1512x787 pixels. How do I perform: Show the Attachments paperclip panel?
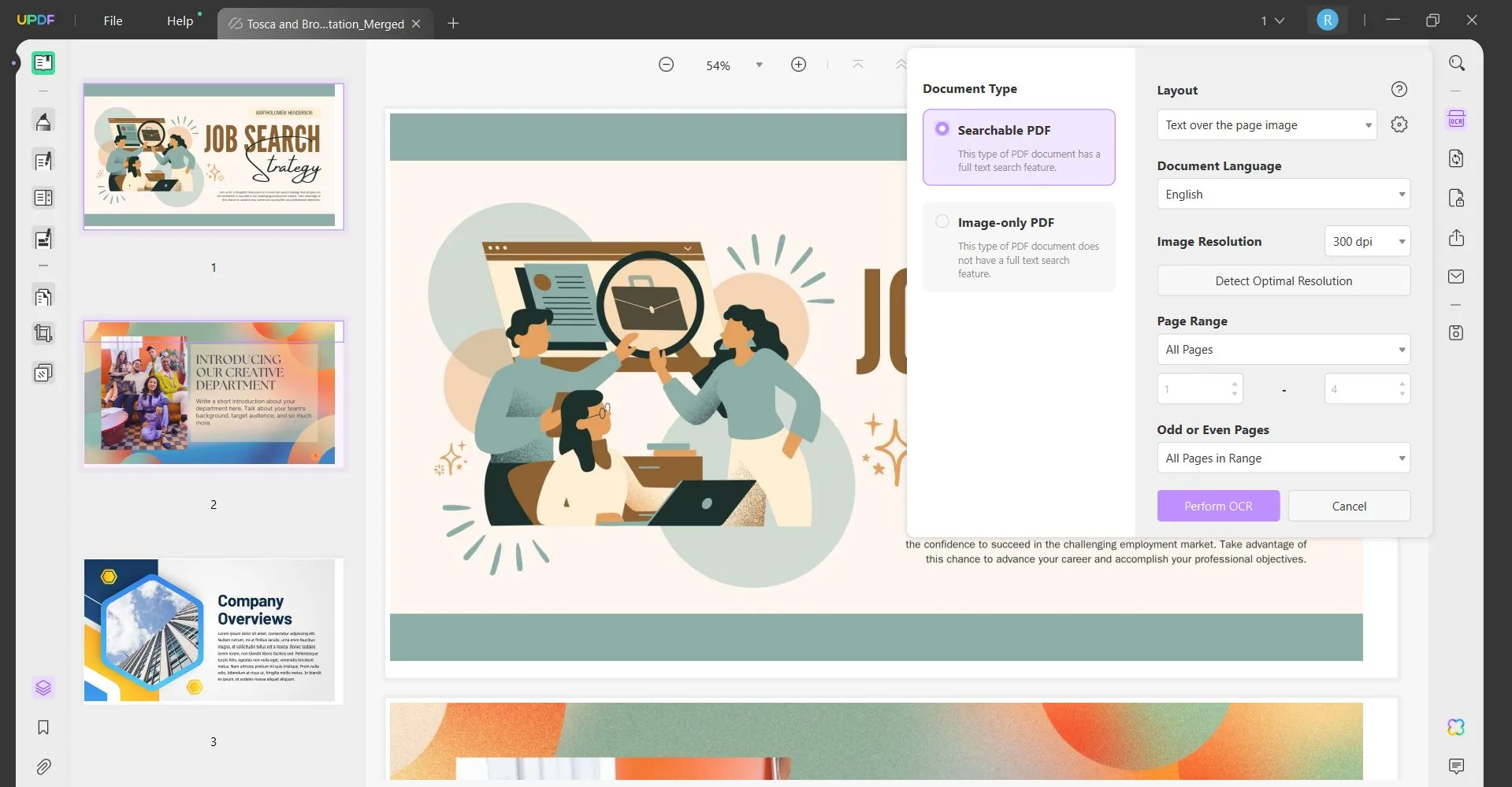click(x=43, y=767)
